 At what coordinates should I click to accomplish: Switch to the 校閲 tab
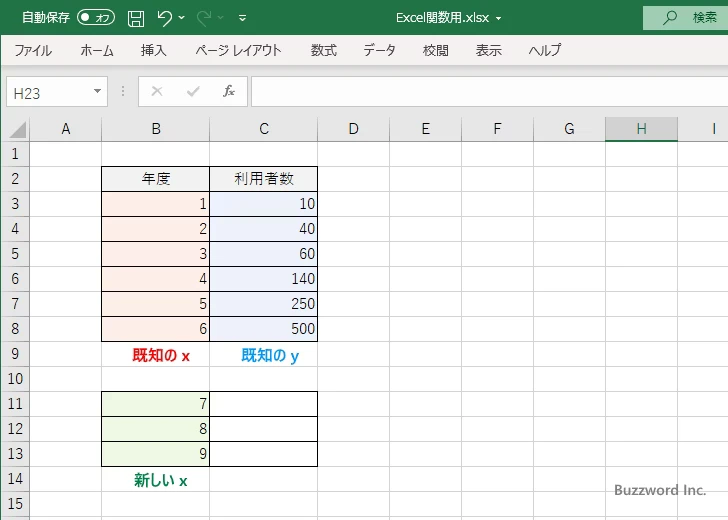click(x=436, y=50)
